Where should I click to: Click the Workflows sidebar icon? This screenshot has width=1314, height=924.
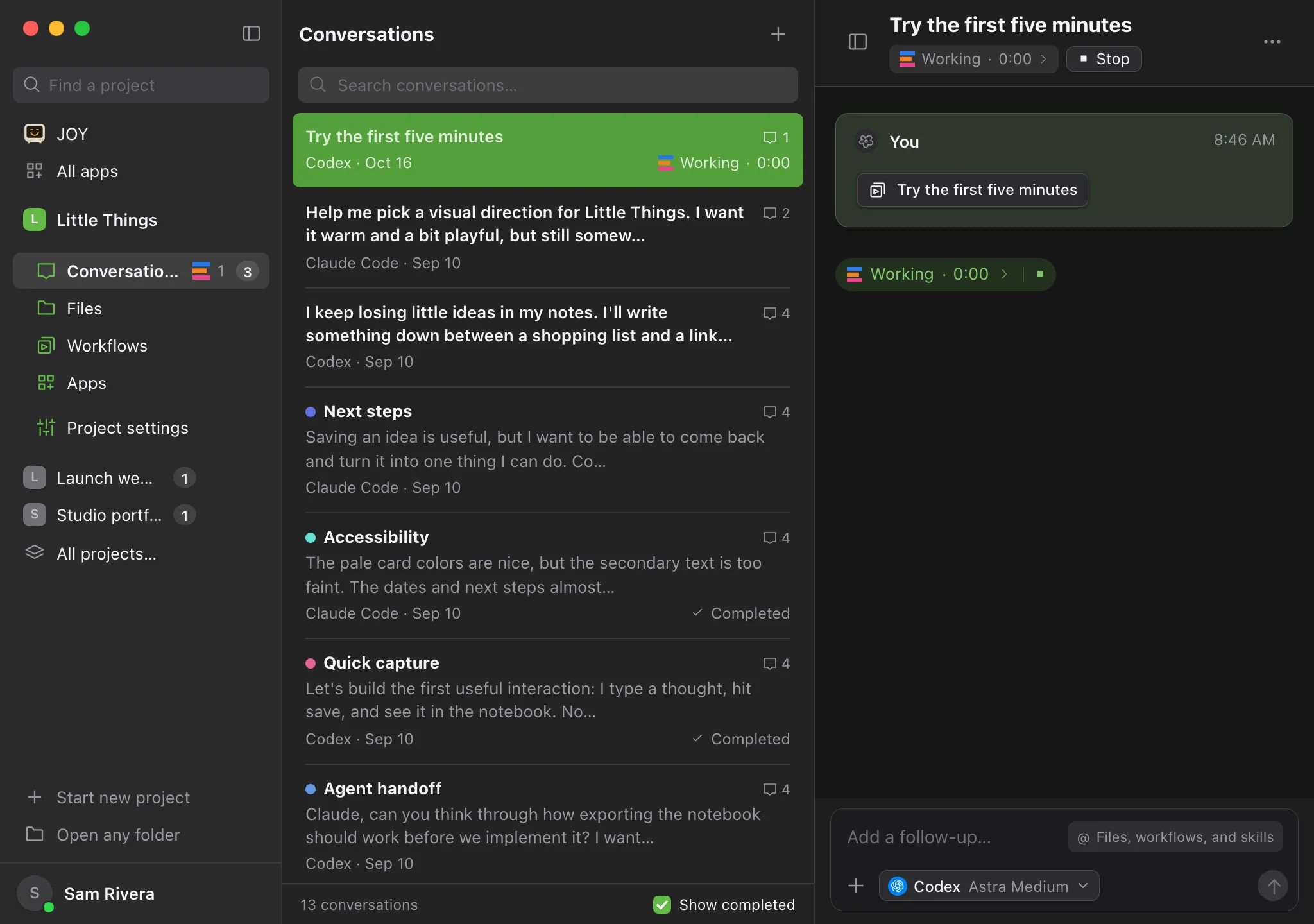pos(46,345)
